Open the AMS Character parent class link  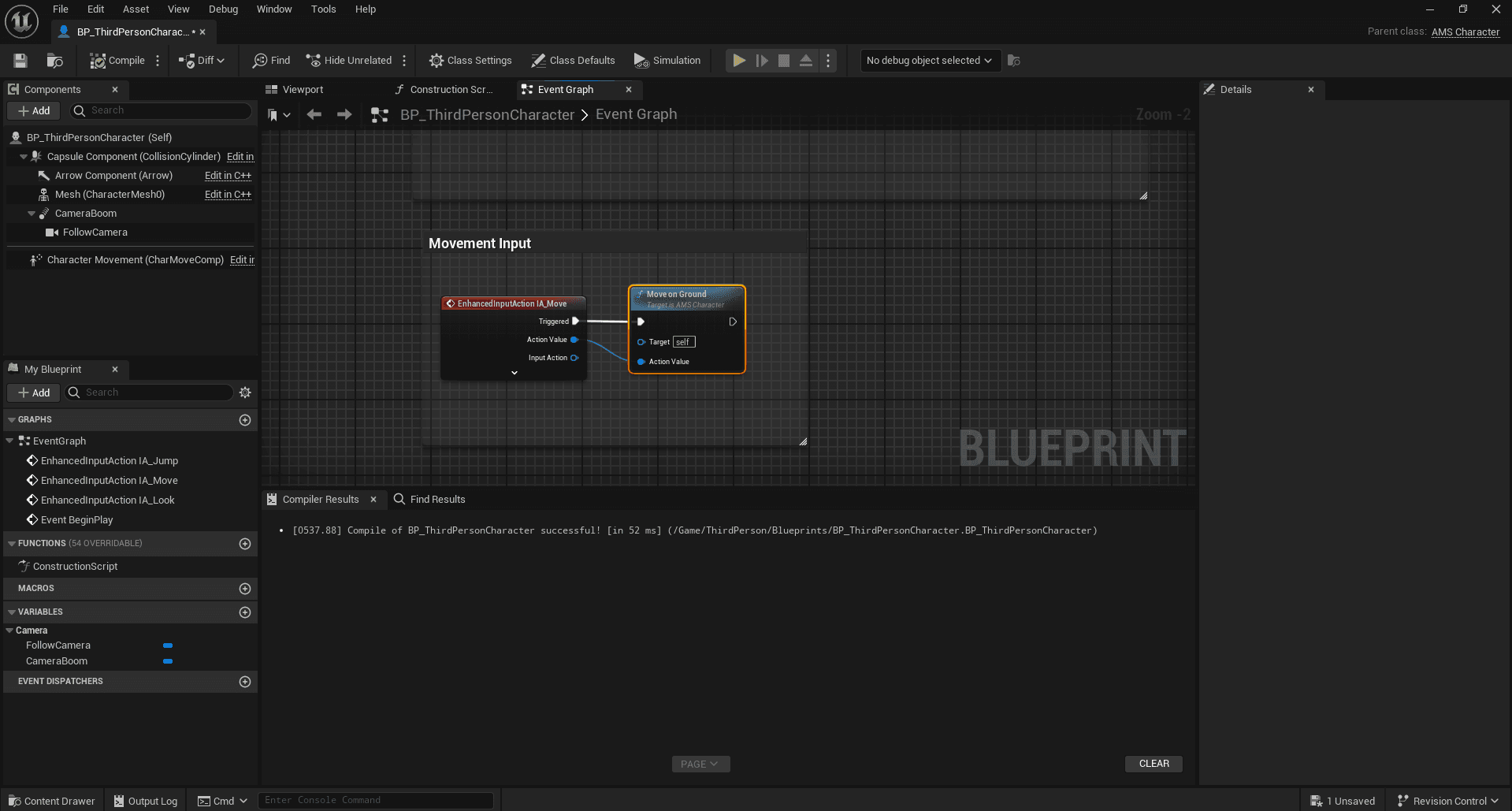coord(1465,32)
